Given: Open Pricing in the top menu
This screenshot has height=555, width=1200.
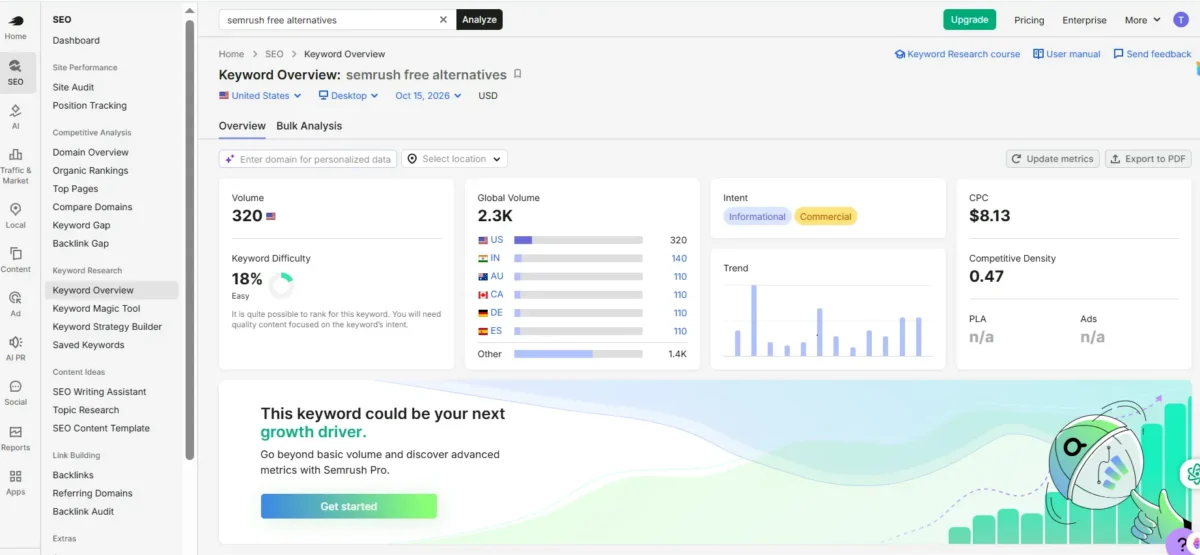Looking at the screenshot, I should [x=1029, y=20].
